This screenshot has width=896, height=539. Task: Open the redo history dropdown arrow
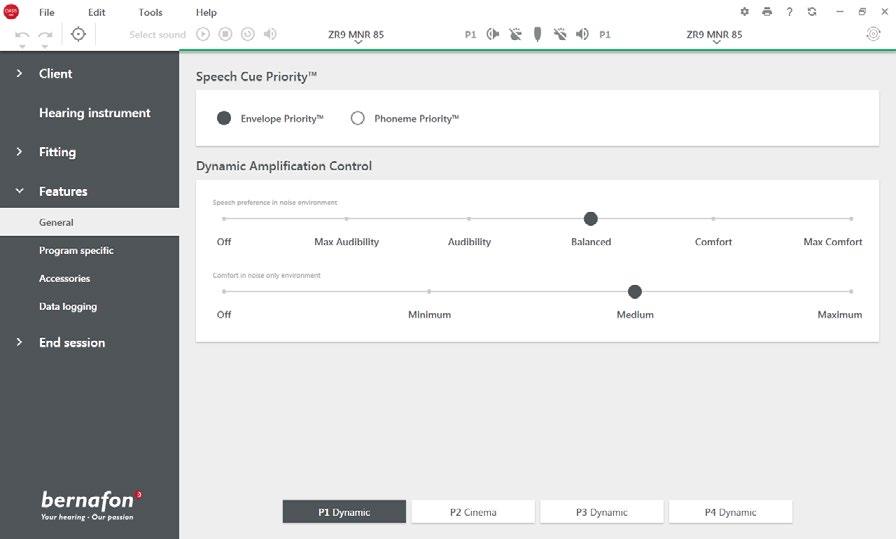click(x=45, y=46)
